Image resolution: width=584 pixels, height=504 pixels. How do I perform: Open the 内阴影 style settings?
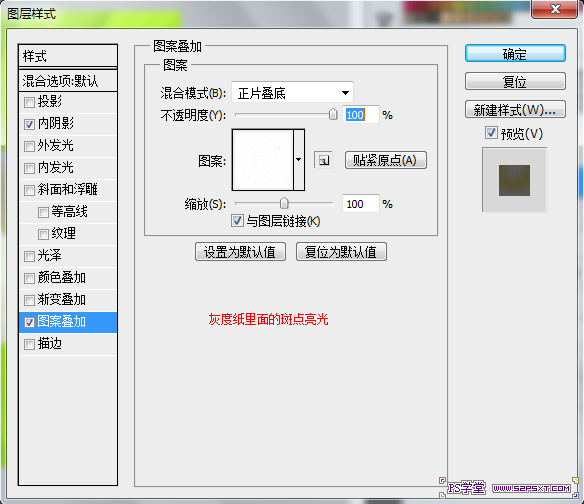[x=56, y=124]
